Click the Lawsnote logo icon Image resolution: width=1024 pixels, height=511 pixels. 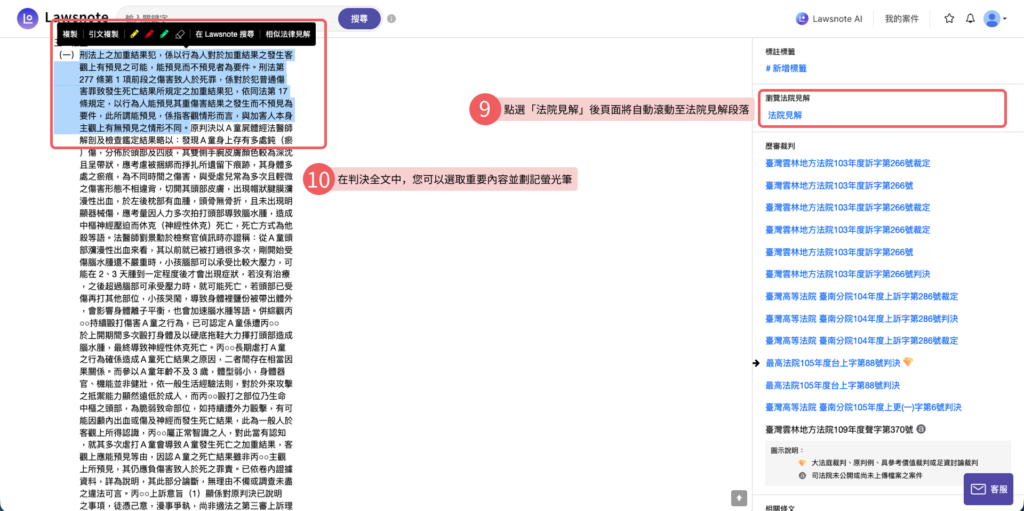pyautogui.click(x=27, y=18)
